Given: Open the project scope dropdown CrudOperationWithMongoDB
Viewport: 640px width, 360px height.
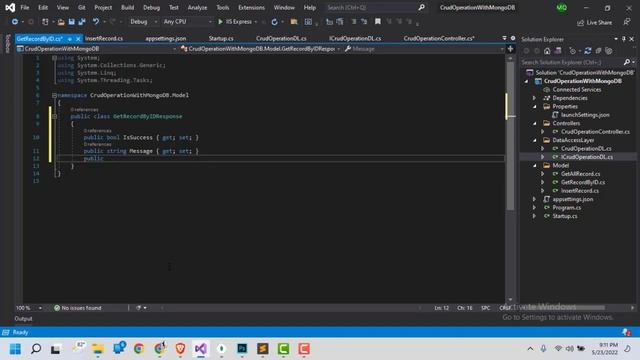Looking at the screenshot, I should coord(97,49).
